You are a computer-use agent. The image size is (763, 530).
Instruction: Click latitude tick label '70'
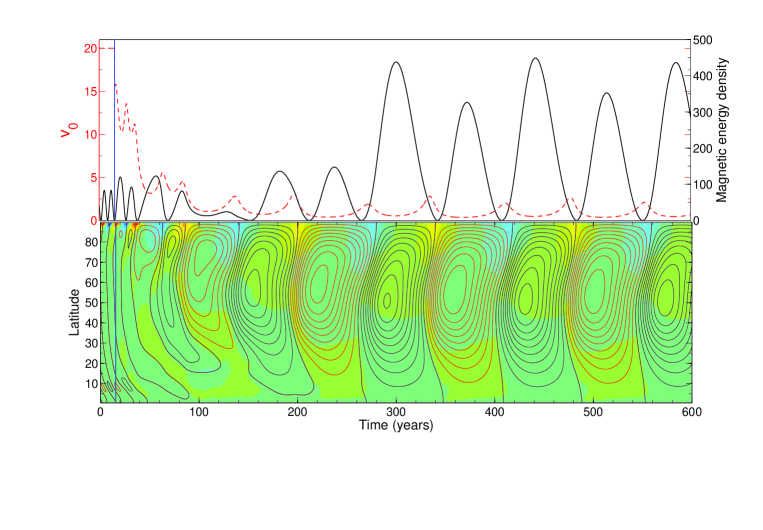pos(91,262)
